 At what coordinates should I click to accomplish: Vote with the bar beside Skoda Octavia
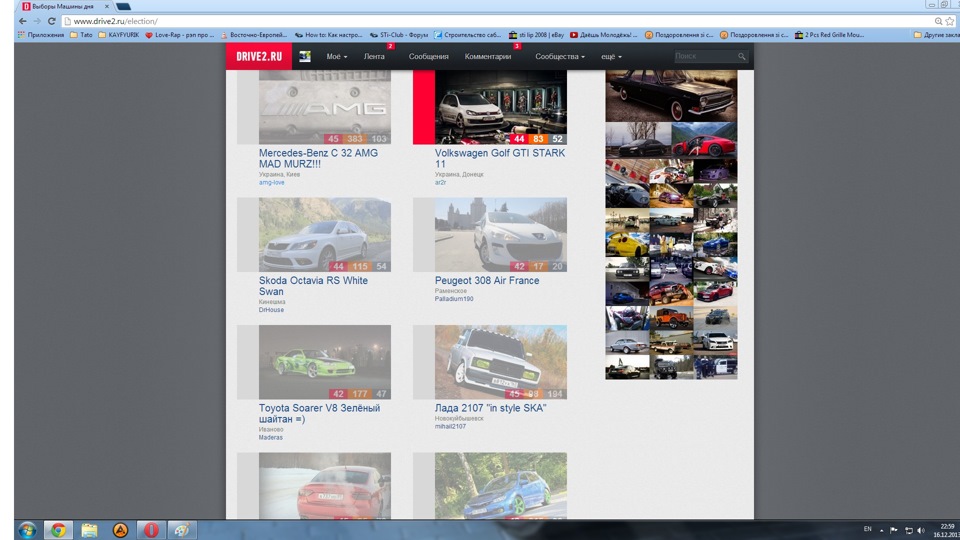point(247,234)
